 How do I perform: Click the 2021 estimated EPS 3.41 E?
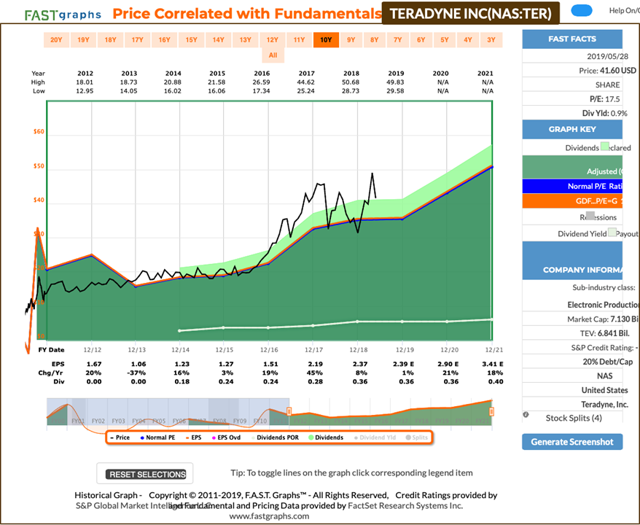click(493, 364)
